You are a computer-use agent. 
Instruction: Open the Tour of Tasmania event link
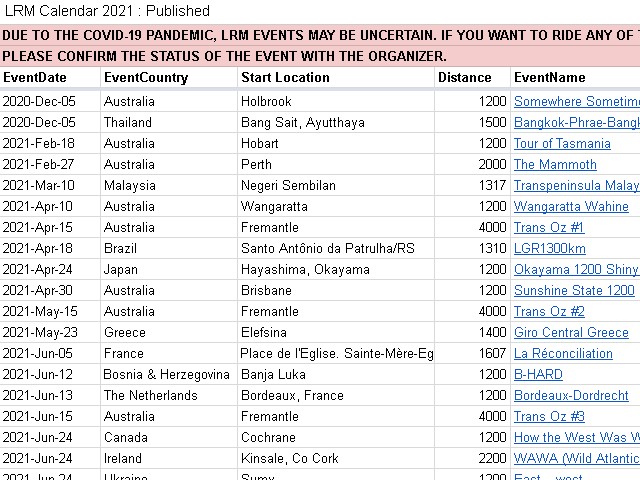tap(562, 144)
